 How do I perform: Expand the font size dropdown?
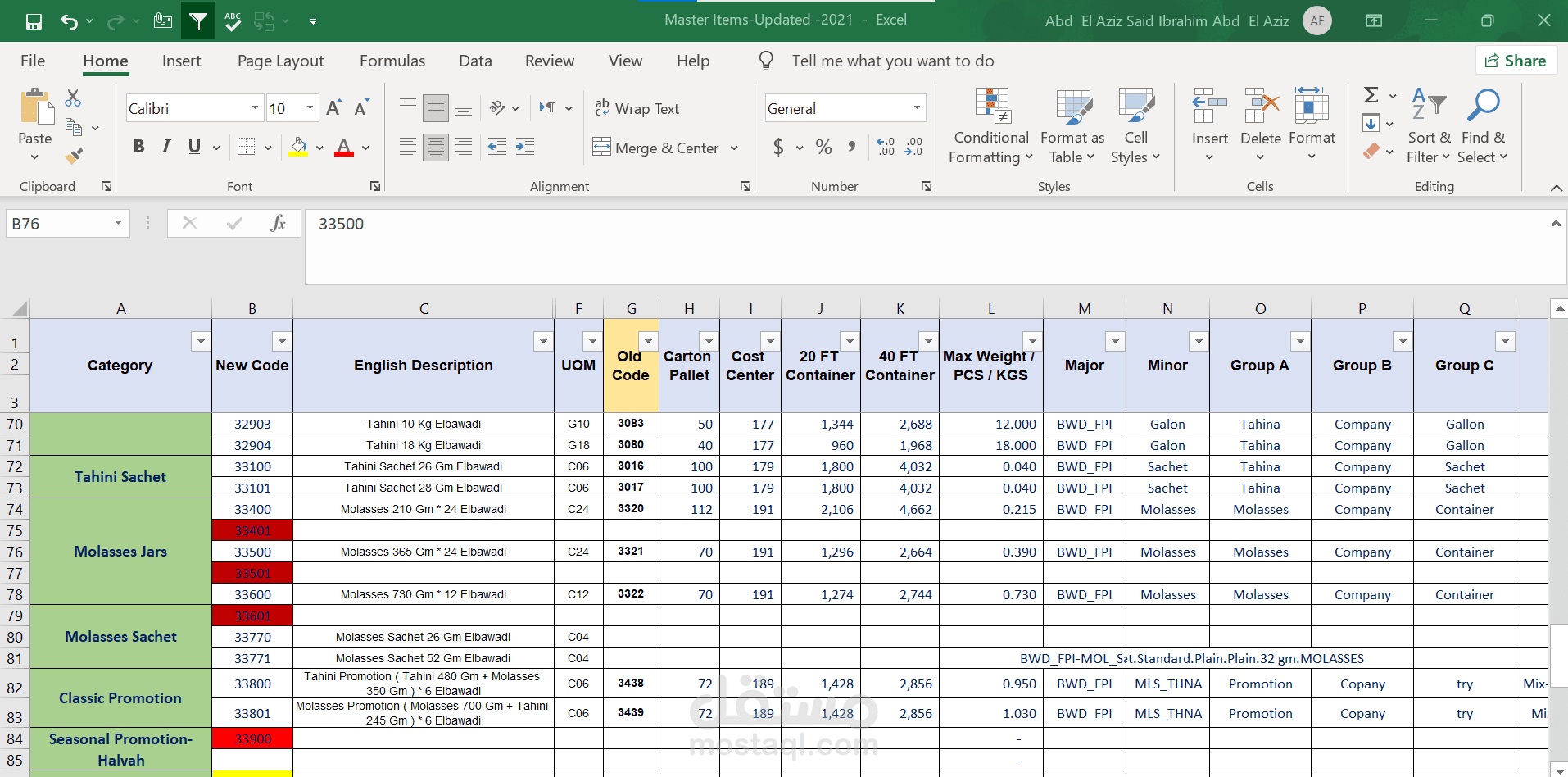[x=310, y=108]
